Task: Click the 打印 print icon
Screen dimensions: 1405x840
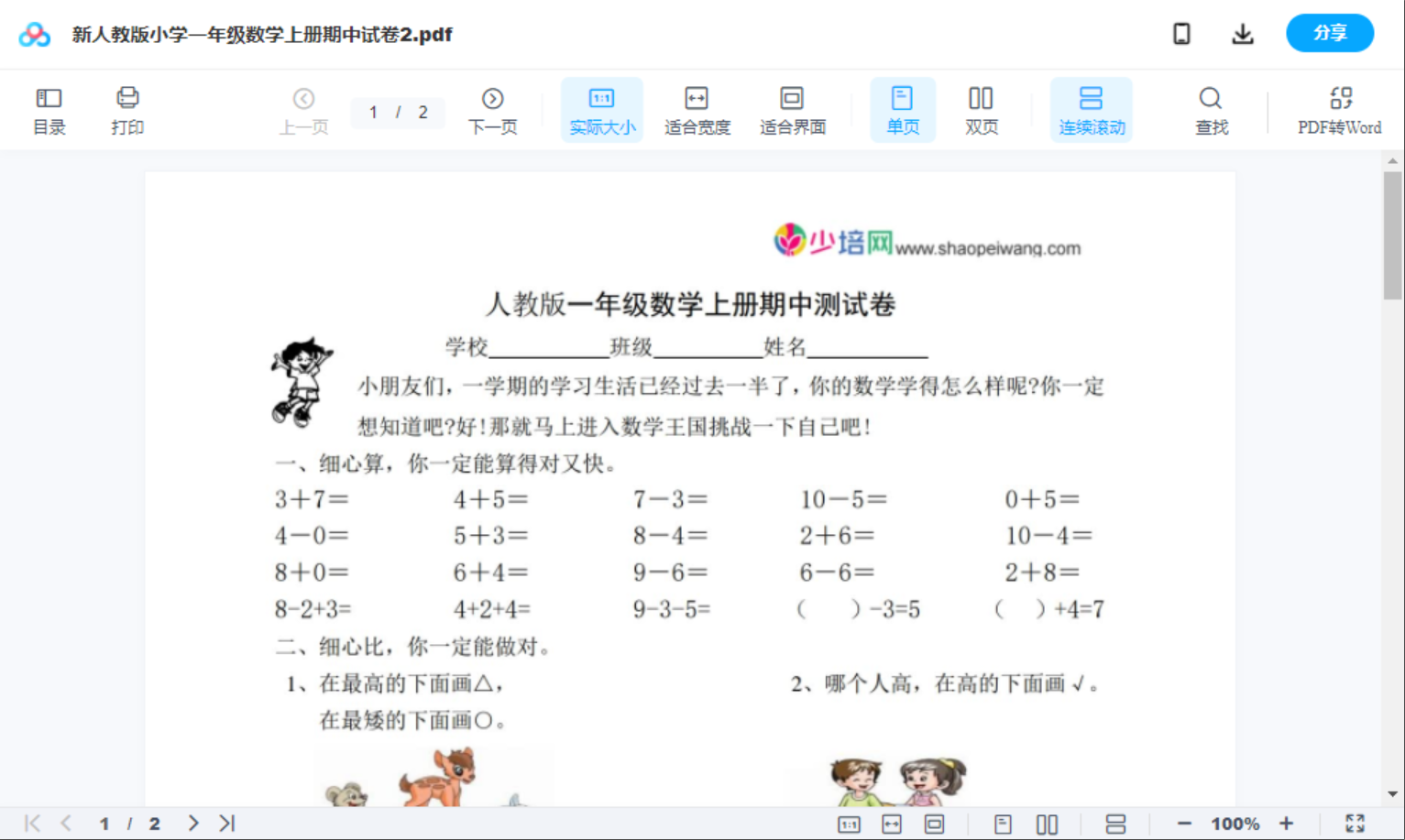Action: [x=127, y=109]
